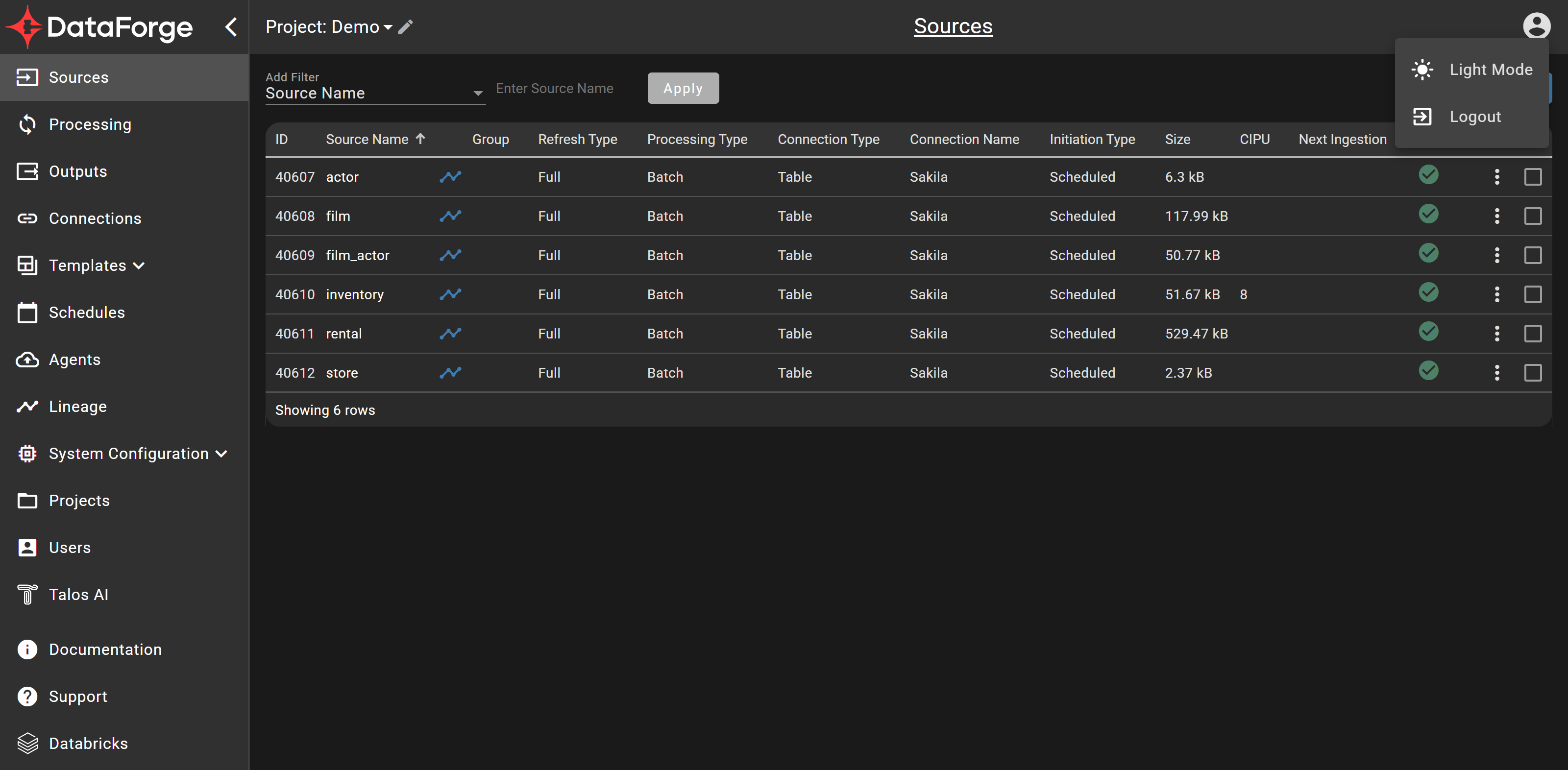This screenshot has height=770, width=1568.
Task: Click the DataForge logo
Action: click(99, 27)
